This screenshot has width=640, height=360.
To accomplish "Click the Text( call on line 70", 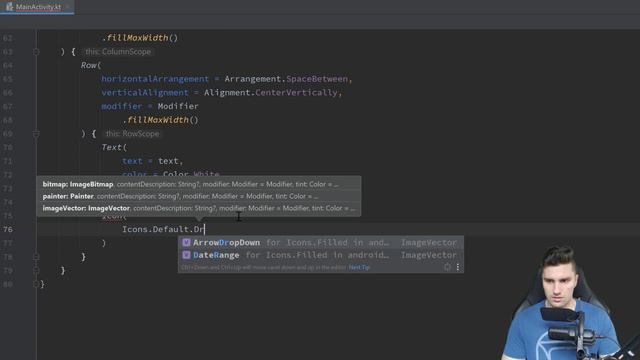I will click(114, 147).
